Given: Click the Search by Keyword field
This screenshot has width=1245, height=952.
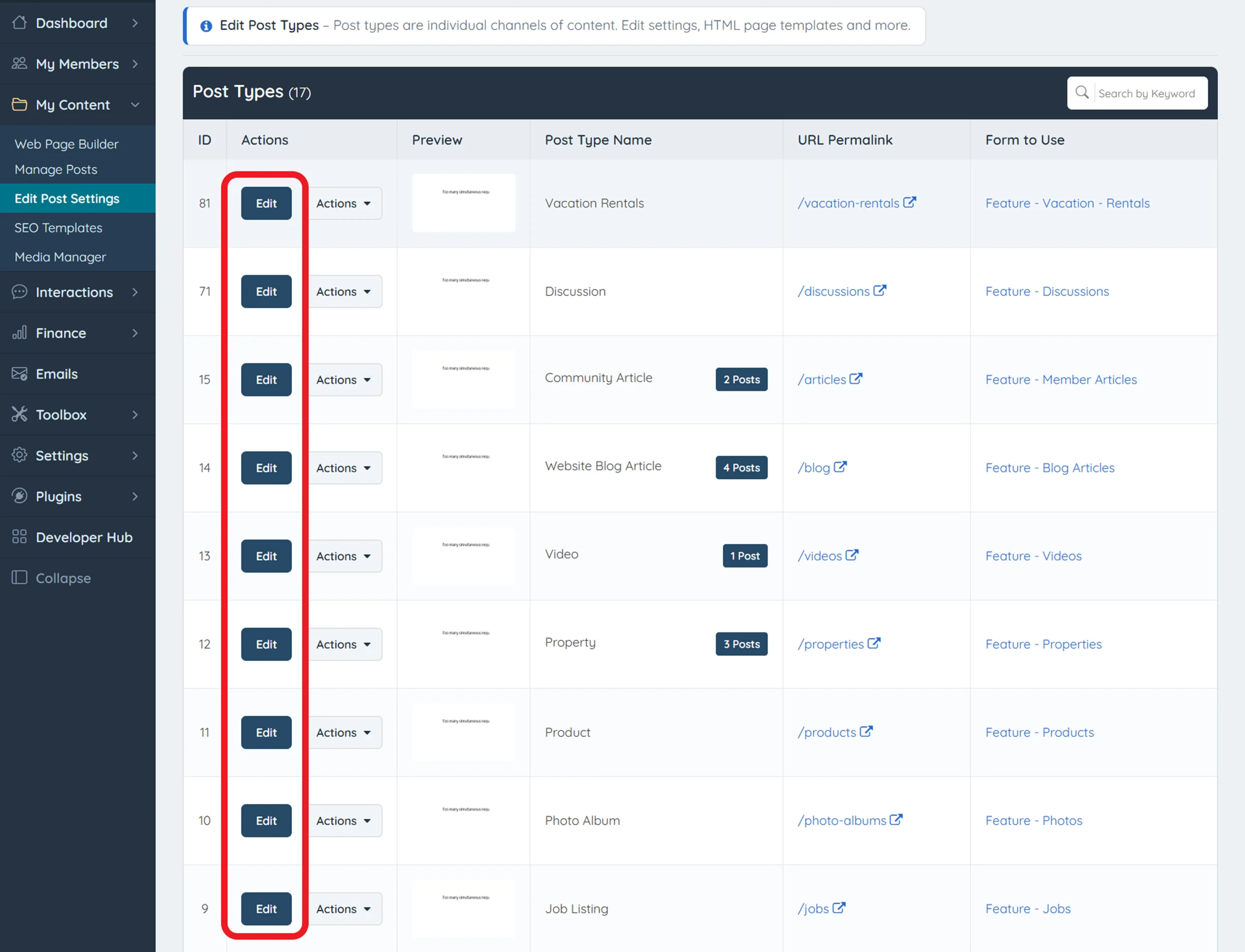Looking at the screenshot, I should tap(1146, 93).
